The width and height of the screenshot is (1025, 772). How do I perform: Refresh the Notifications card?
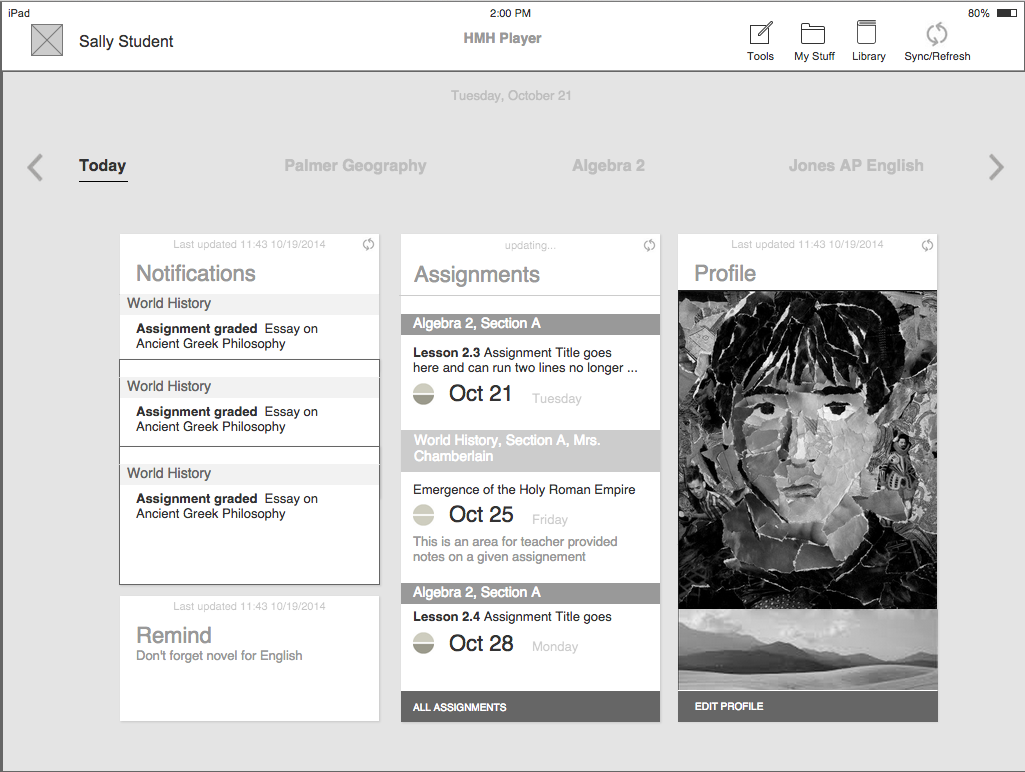369,244
